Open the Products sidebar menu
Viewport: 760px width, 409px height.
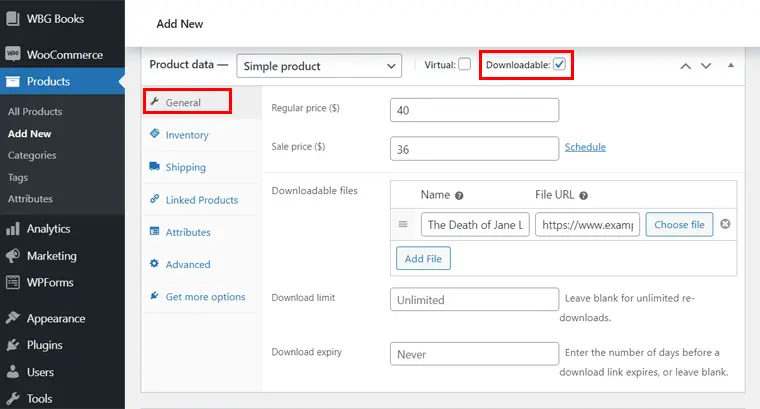(62, 81)
